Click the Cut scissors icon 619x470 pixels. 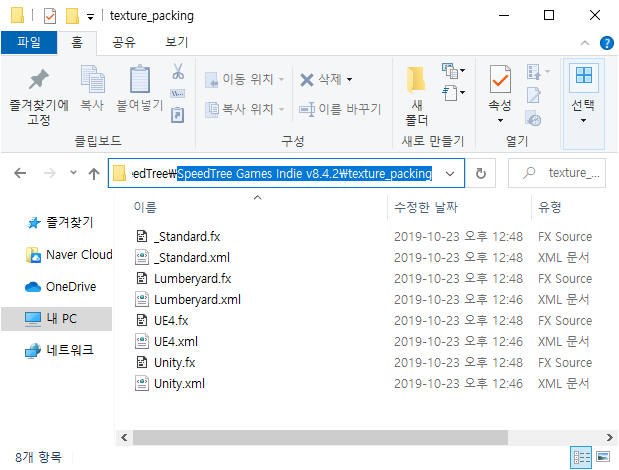pos(178,71)
